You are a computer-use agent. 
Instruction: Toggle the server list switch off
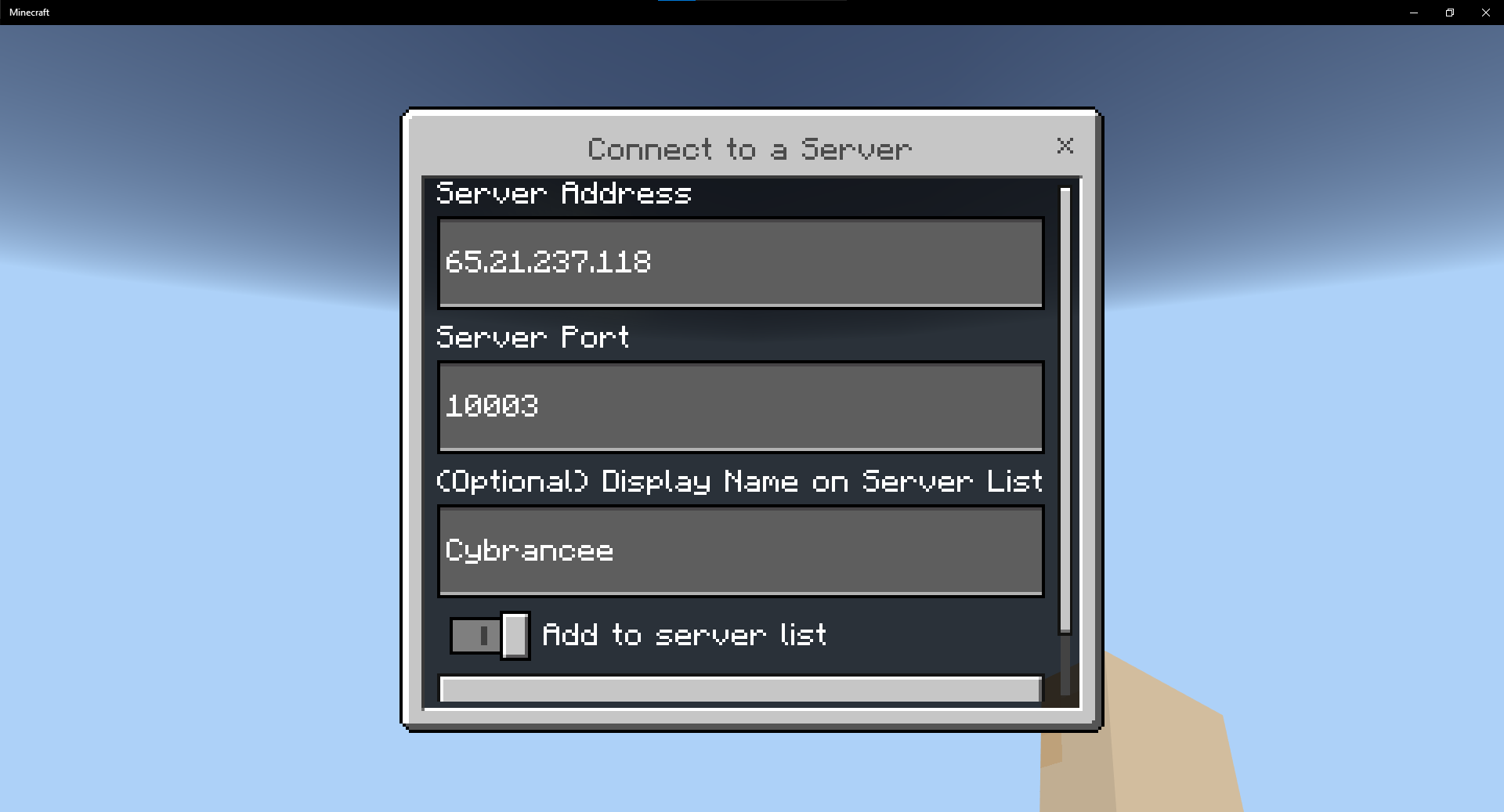tap(490, 635)
